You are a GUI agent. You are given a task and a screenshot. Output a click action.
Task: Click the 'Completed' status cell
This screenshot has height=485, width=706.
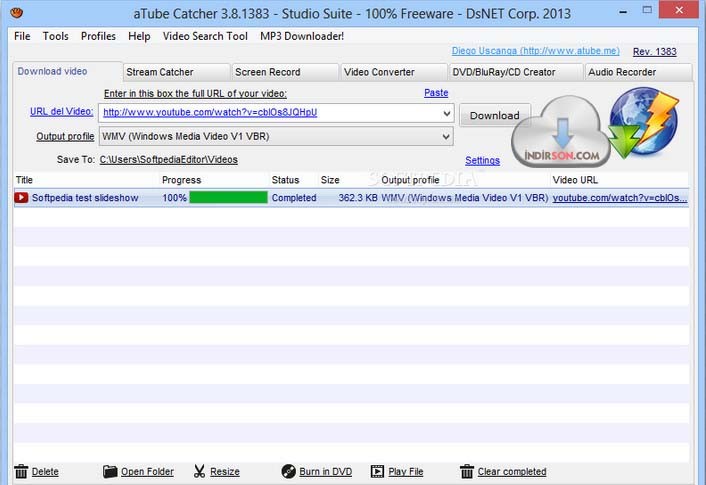[294, 198]
